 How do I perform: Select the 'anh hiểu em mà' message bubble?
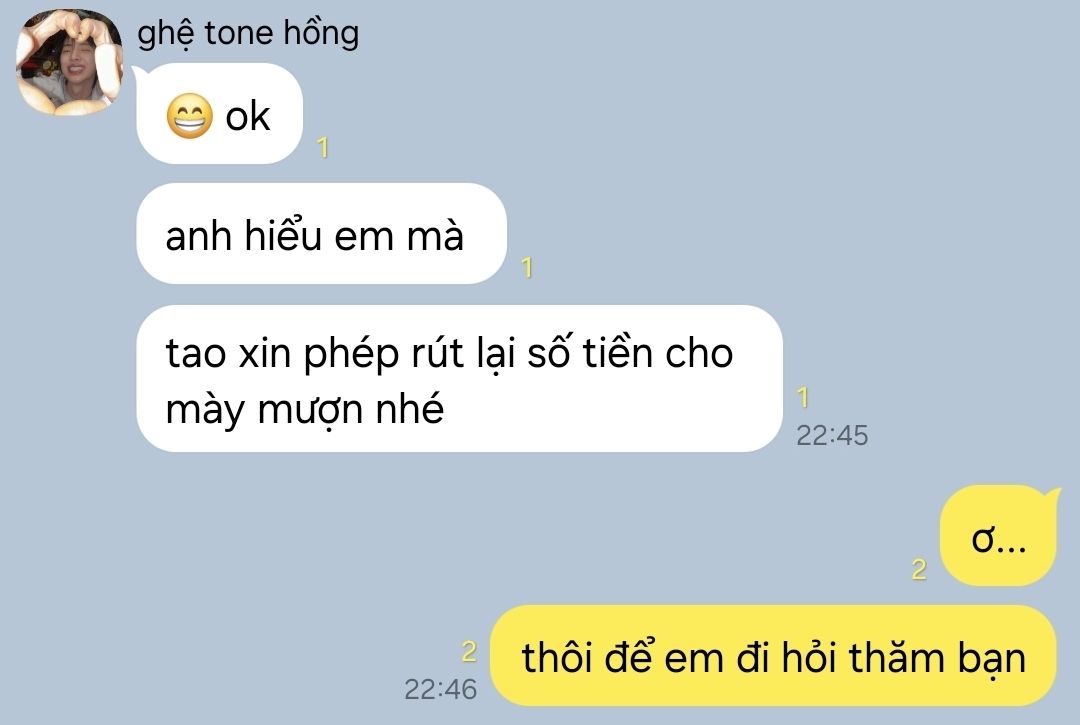point(322,233)
